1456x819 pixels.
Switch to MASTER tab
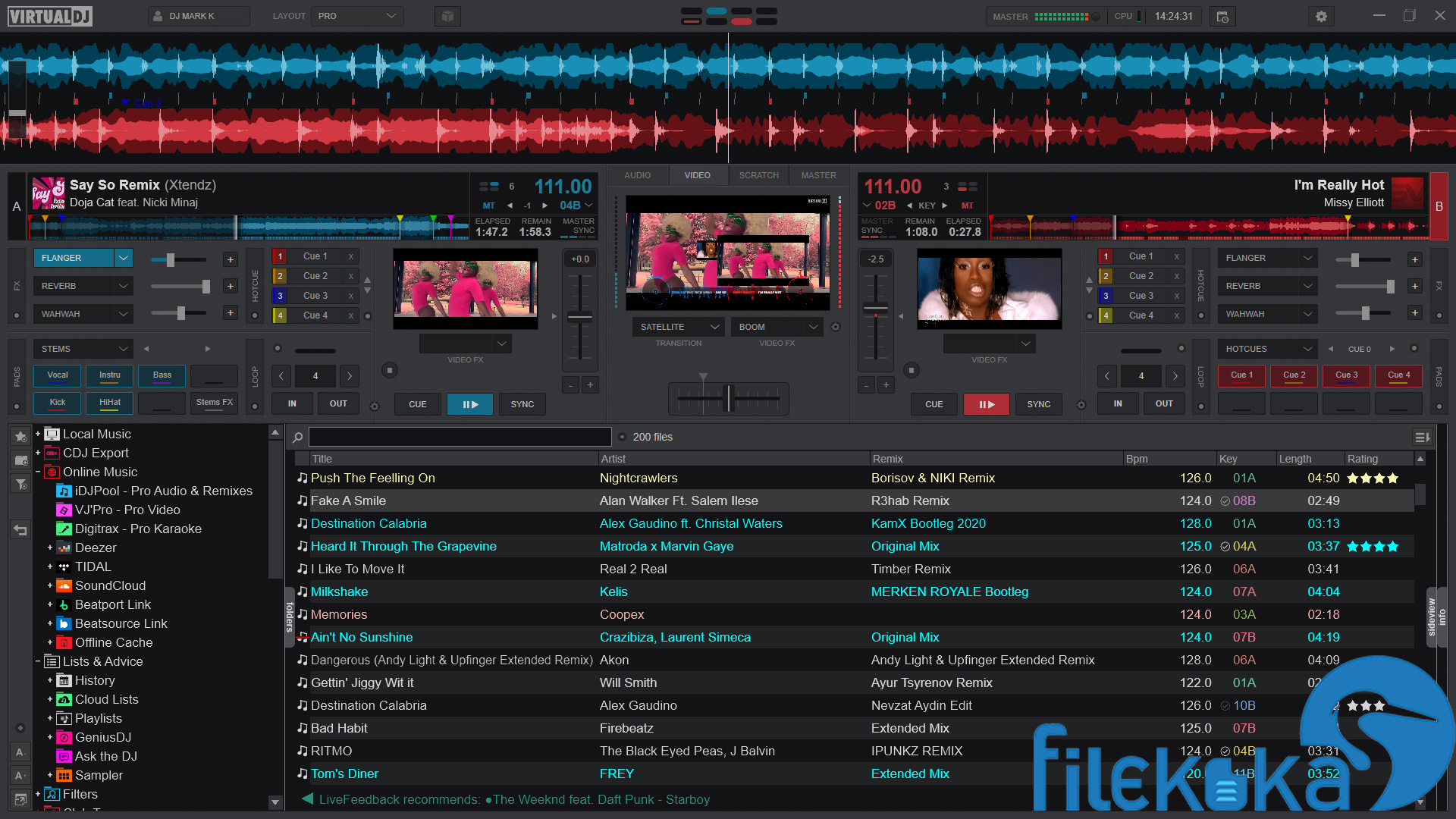[x=819, y=175]
